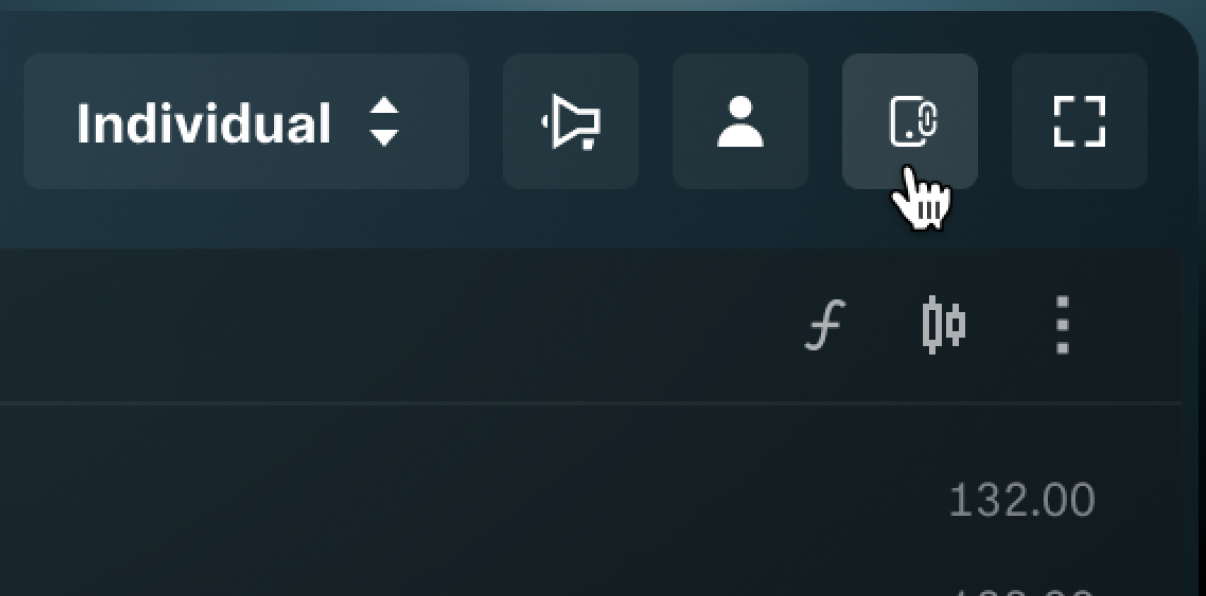The image size is (1206, 596).
Task: Select the candlestick chart type icon
Action: coord(943,325)
